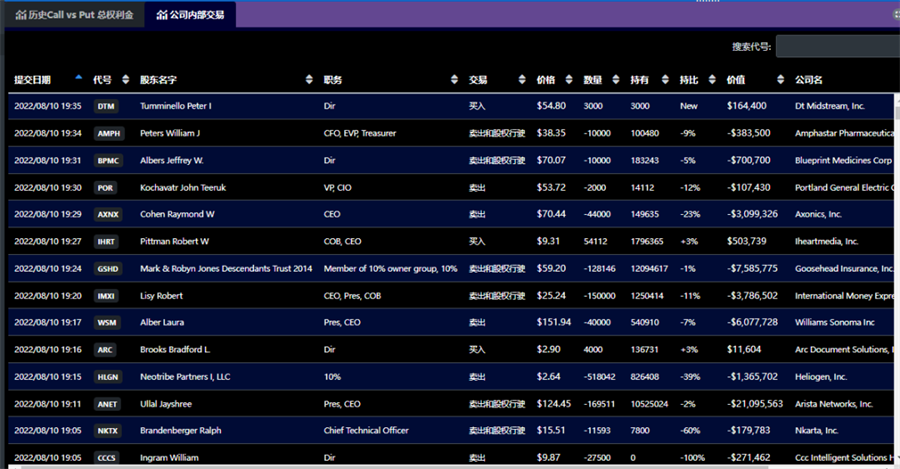Sort table by 代号 column arrows
The width and height of the screenshot is (900, 469).
point(126,80)
